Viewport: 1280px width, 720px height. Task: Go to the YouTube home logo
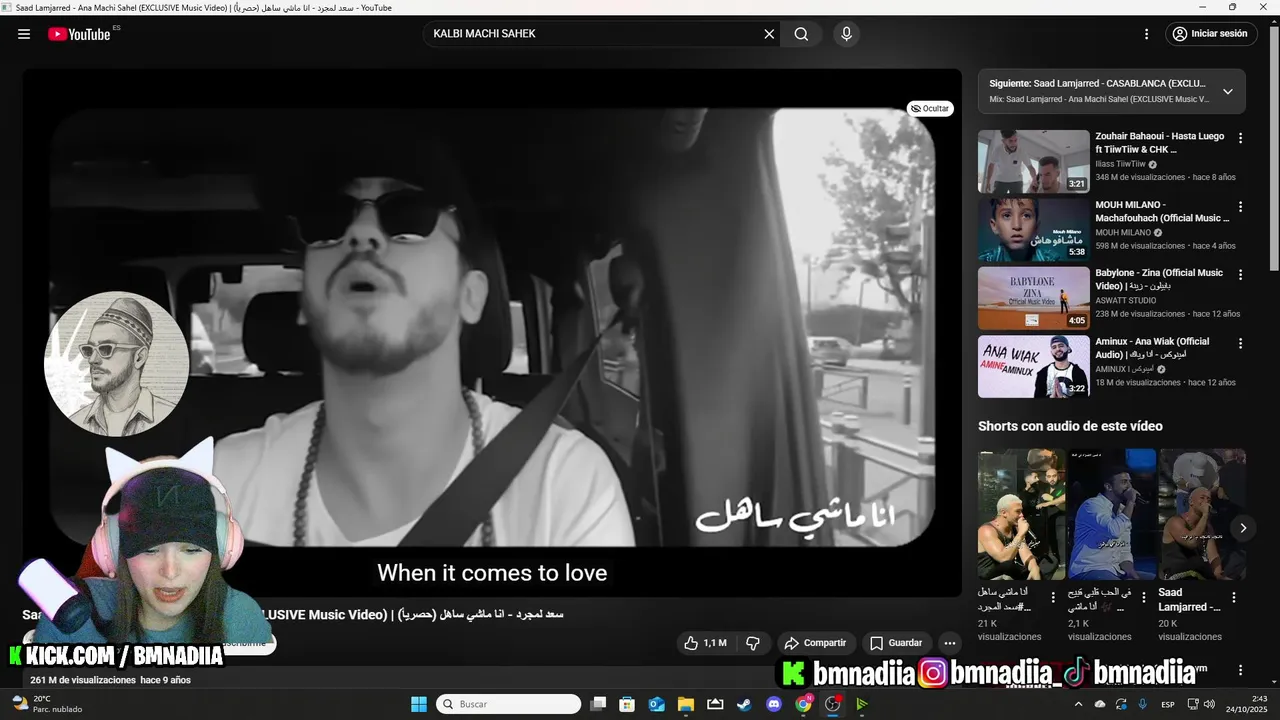coord(79,34)
